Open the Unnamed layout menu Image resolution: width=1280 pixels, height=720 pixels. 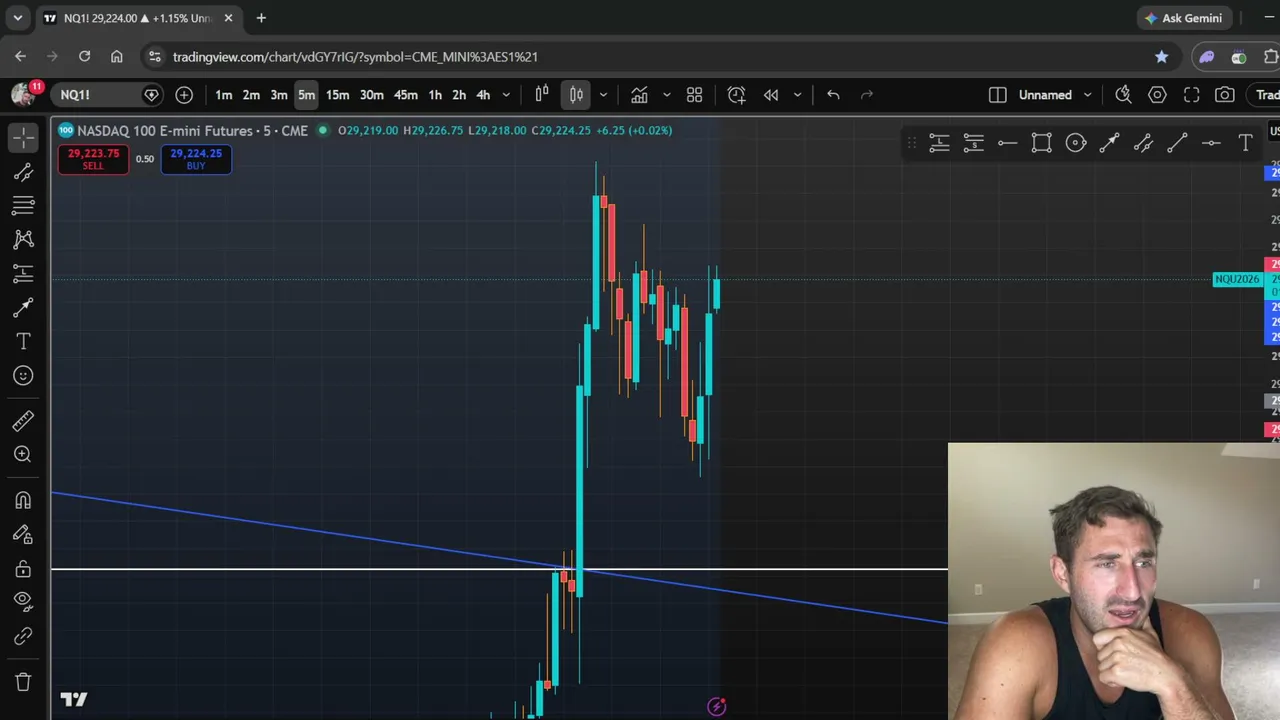tap(1055, 95)
